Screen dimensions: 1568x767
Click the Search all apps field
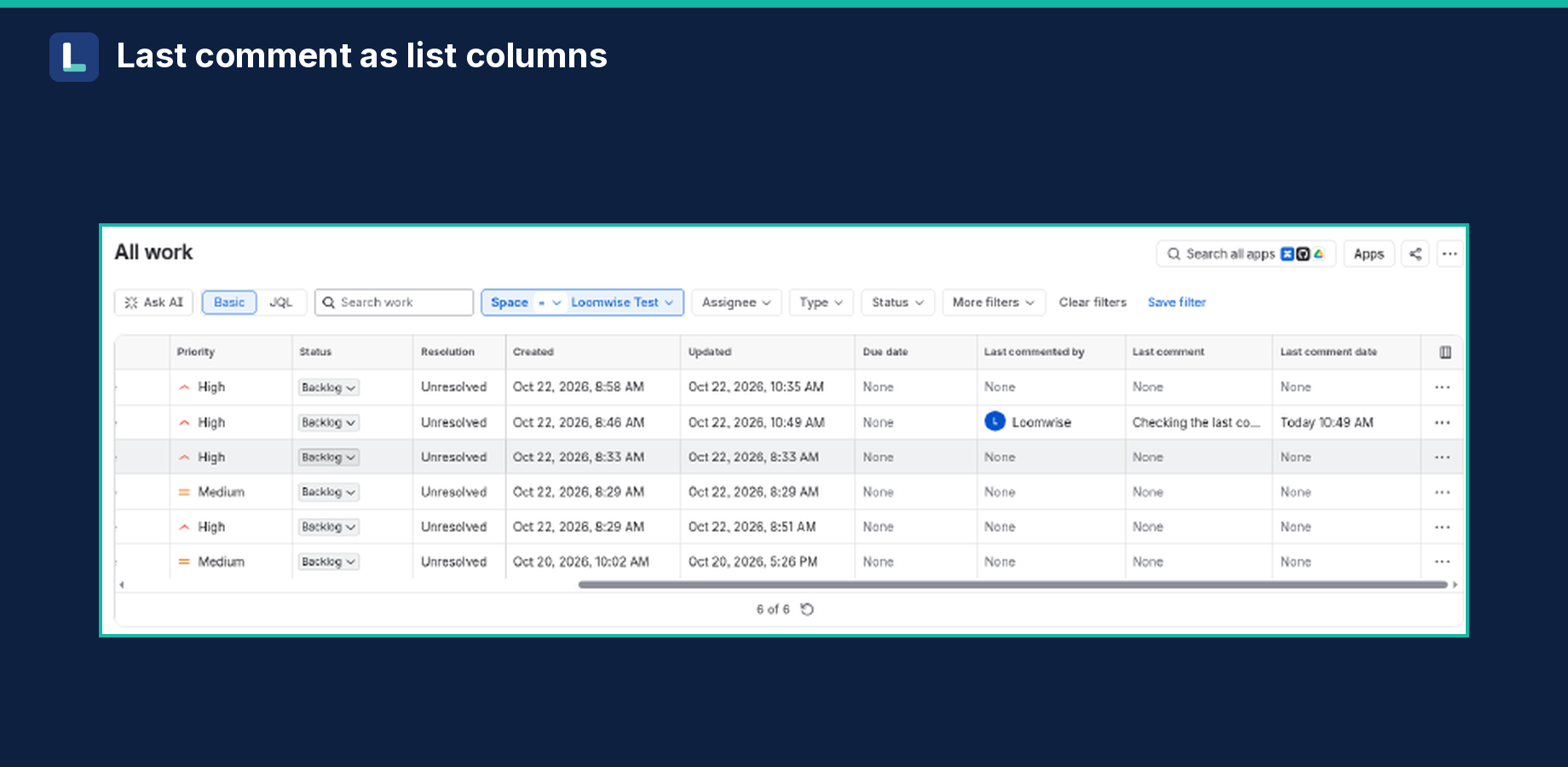coord(1246,254)
